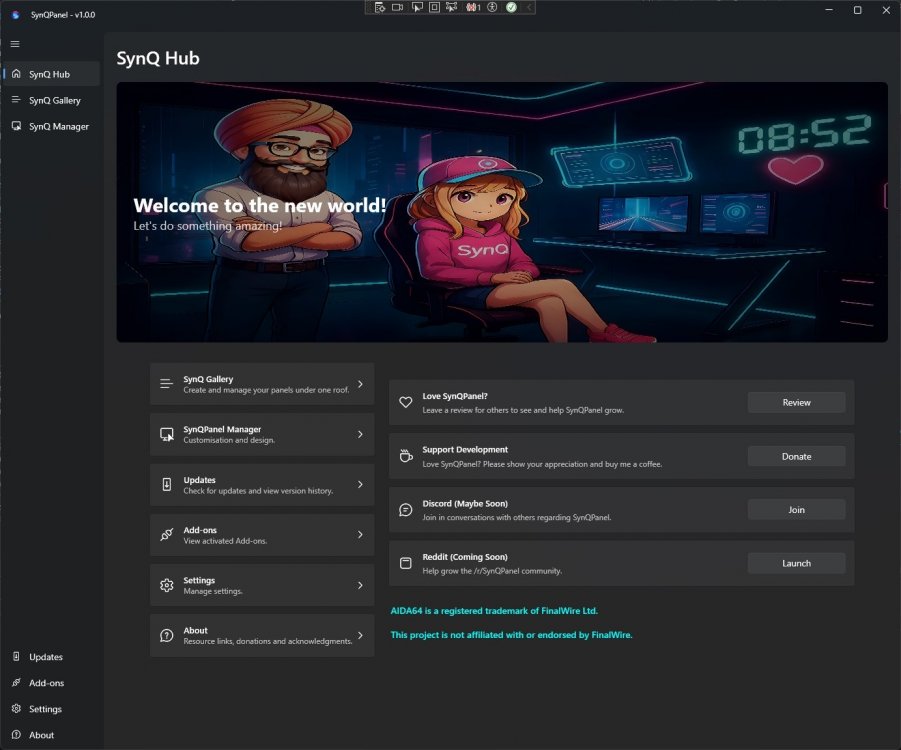Click the coffee cup Support Development icon
901x750 pixels.
pyautogui.click(x=405, y=456)
